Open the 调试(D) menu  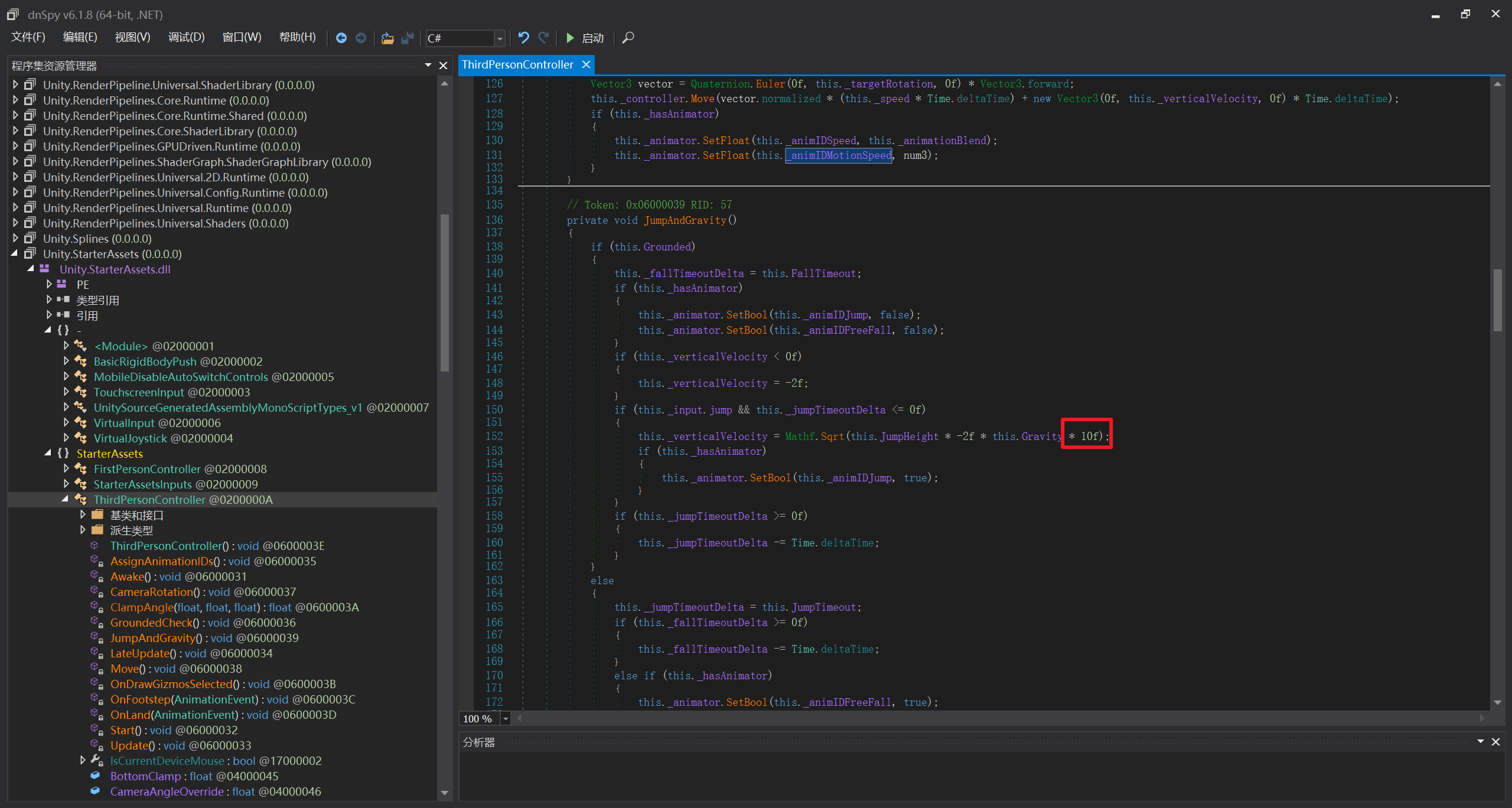pos(186,38)
